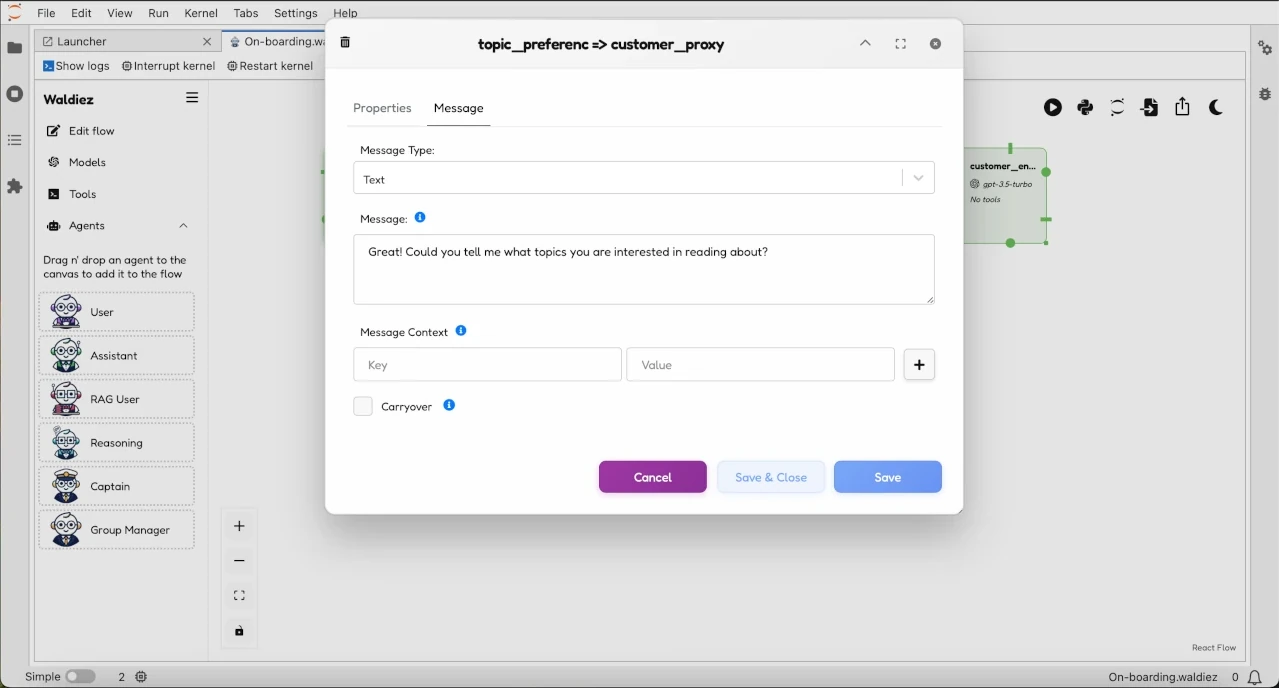Click the message context Key field

click(x=487, y=365)
